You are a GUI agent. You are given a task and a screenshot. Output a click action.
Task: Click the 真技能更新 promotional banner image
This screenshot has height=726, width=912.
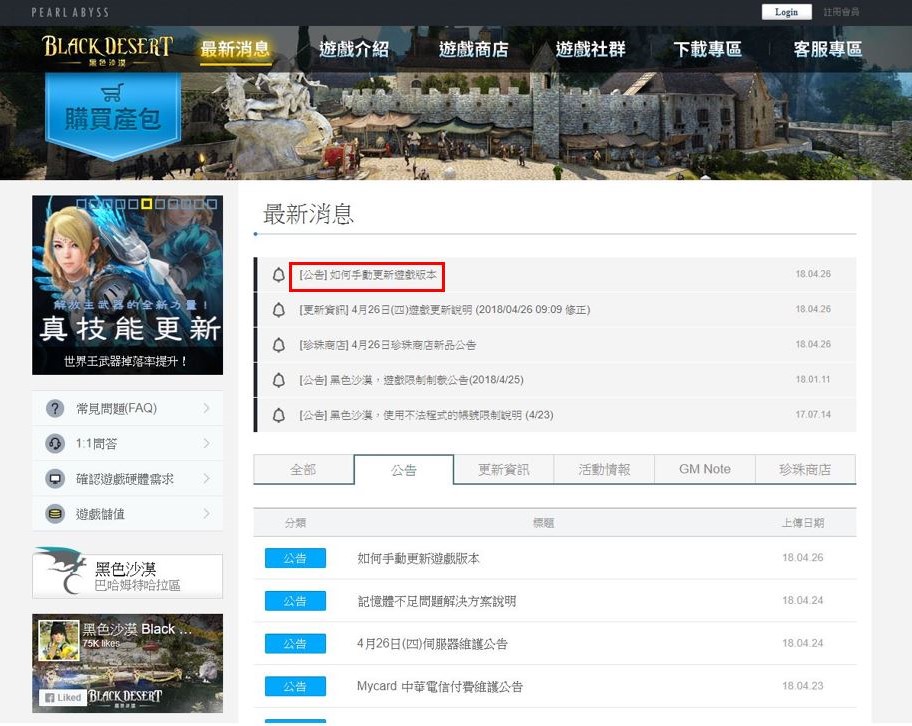(127, 285)
